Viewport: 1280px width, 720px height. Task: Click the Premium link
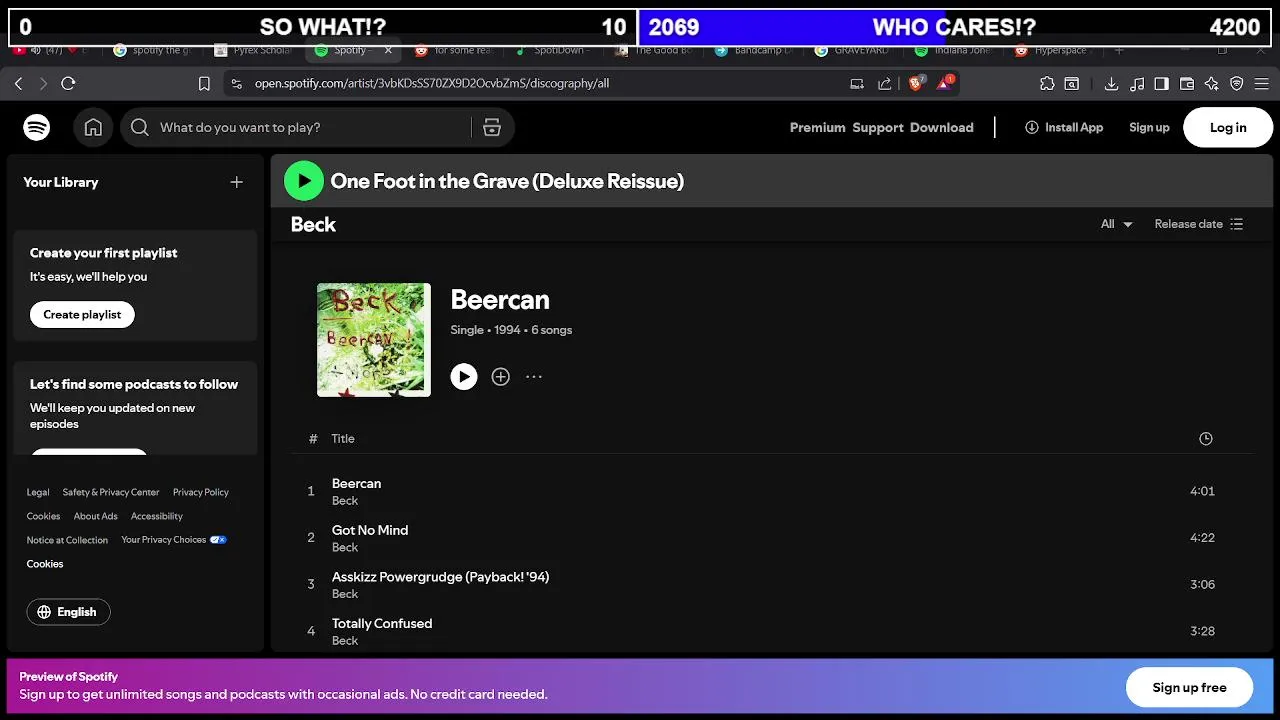[818, 127]
